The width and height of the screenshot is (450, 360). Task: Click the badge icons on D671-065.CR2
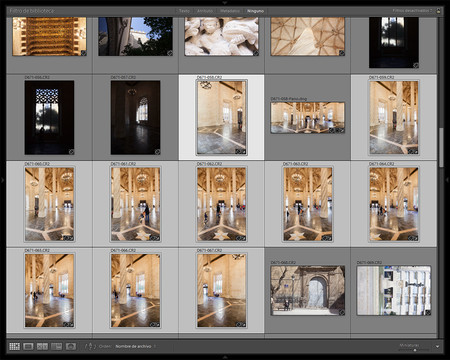pyautogui.click(x=68, y=324)
